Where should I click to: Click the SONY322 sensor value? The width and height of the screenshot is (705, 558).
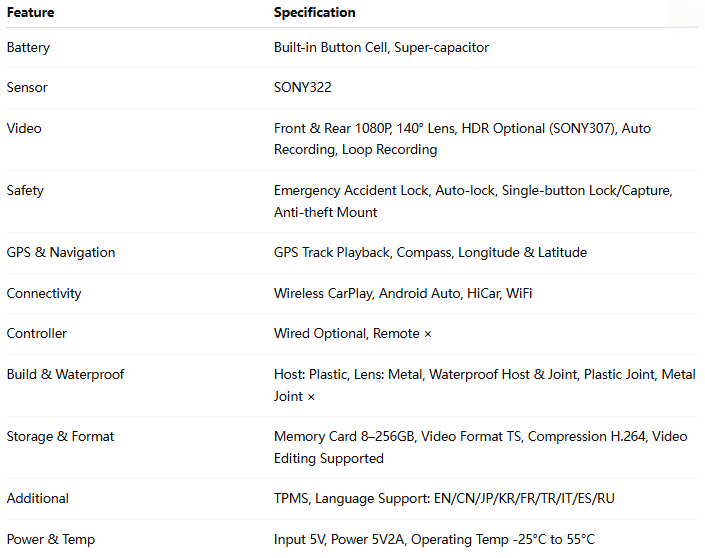coord(302,88)
